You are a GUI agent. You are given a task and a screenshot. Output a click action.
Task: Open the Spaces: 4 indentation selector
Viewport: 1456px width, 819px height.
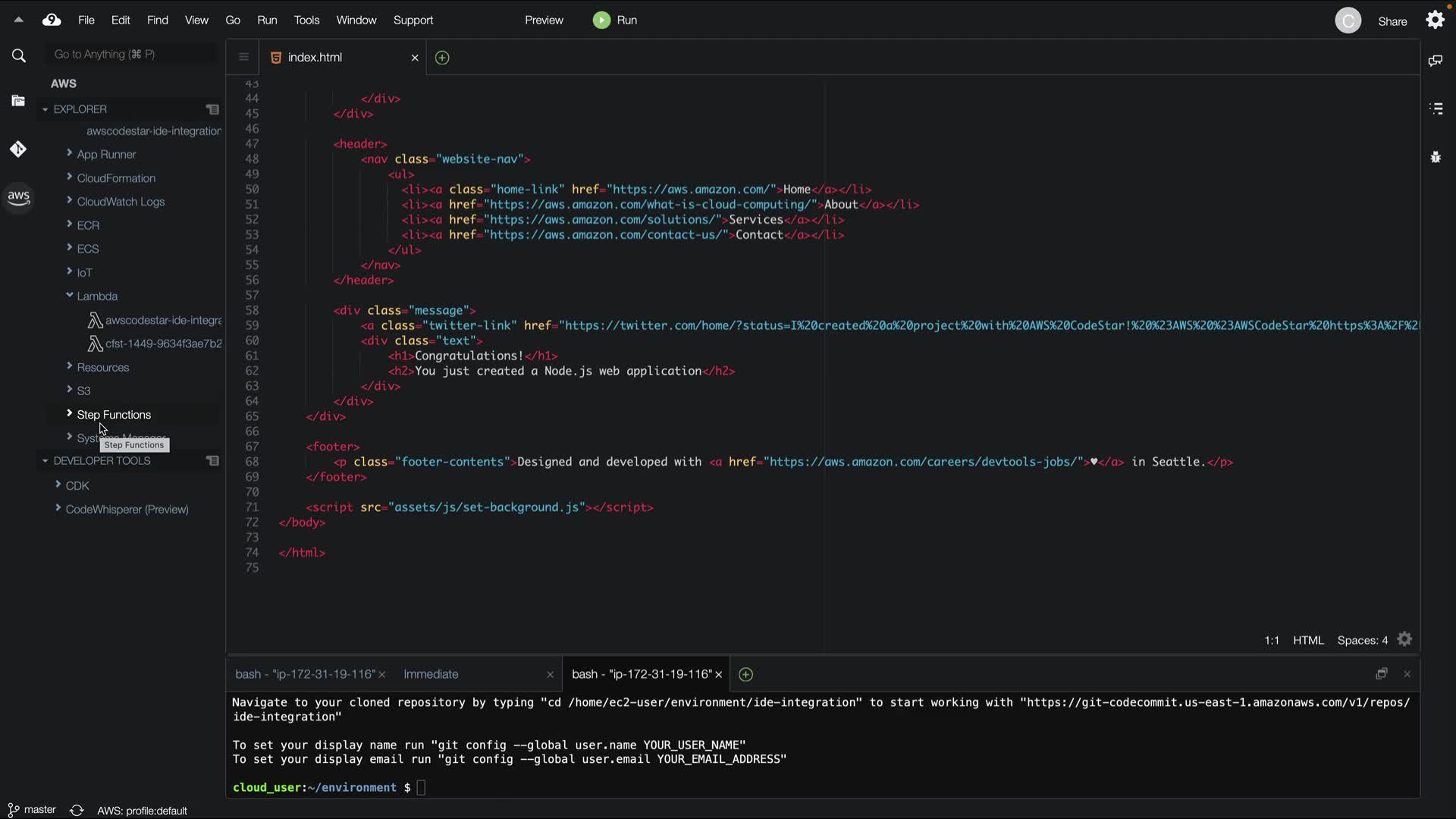(x=1362, y=640)
